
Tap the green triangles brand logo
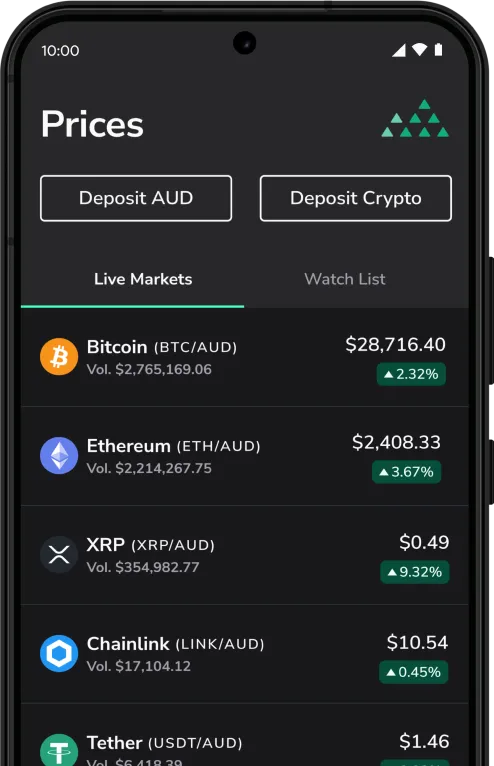point(415,118)
